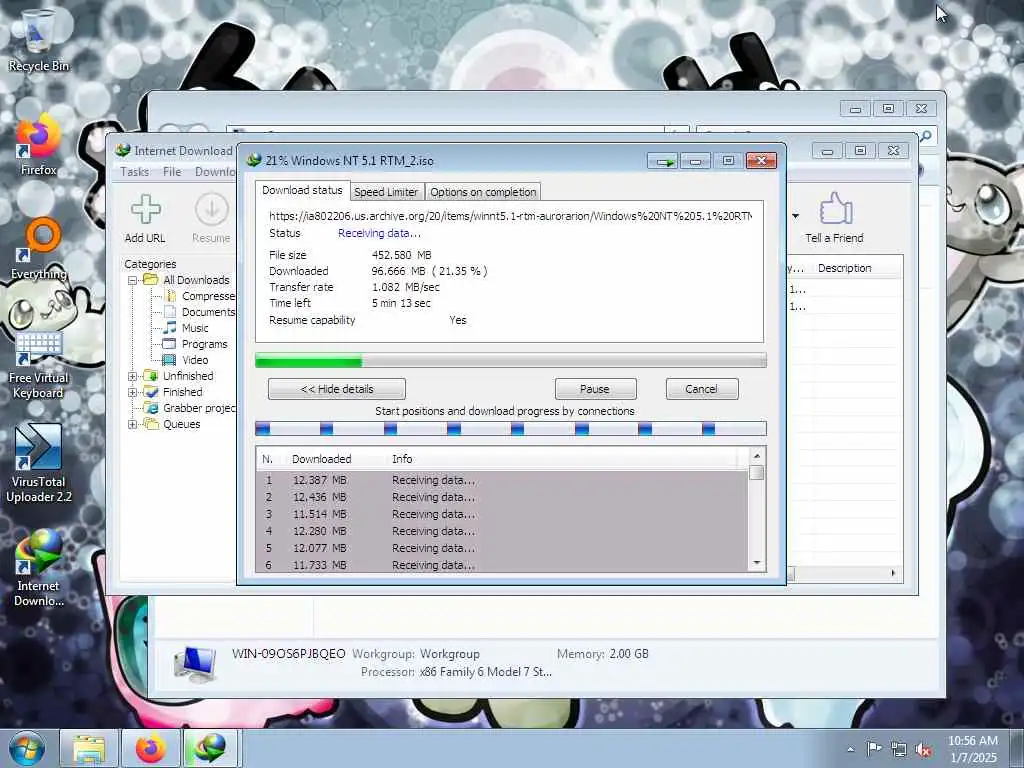Viewport: 1024px width, 768px height.
Task: Select connection row 1 with 12.387 MB
Action: tap(502, 481)
